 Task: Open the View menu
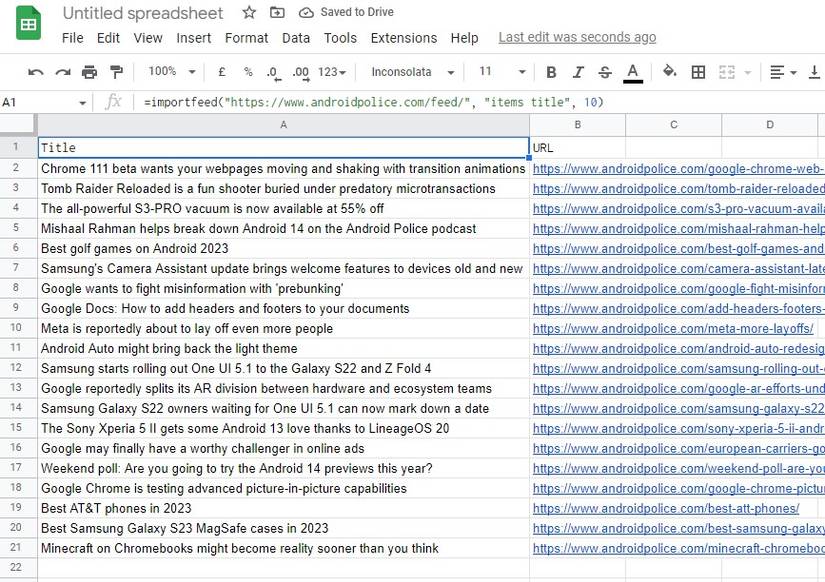[148, 38]
